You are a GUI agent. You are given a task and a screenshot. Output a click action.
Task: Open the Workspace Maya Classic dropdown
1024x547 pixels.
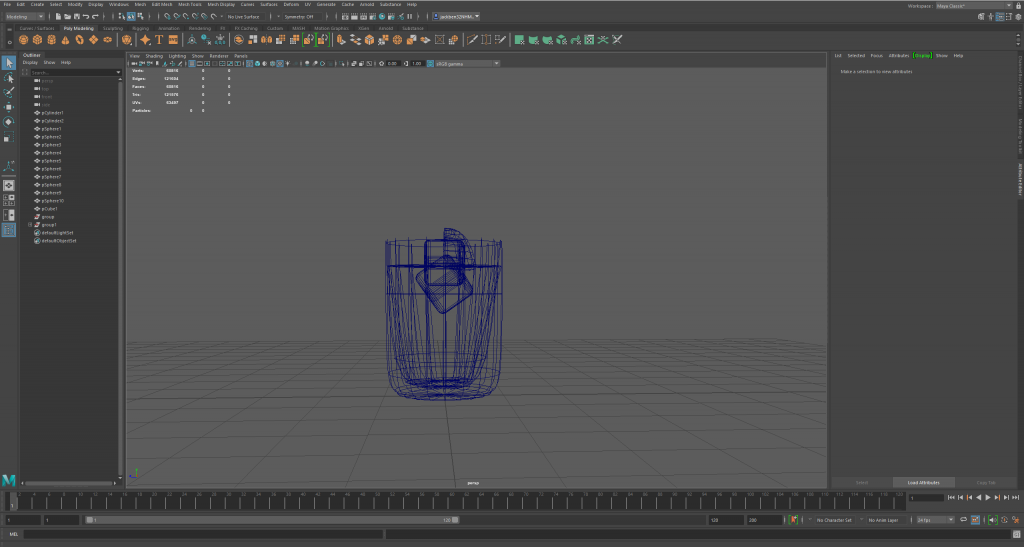tap(972, 5)
